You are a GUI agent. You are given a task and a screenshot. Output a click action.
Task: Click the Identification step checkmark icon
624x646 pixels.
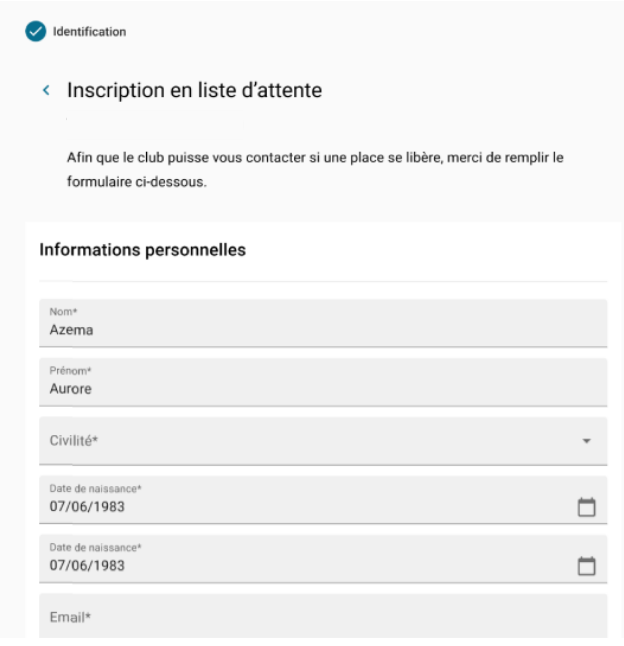(x=36, y=31)
